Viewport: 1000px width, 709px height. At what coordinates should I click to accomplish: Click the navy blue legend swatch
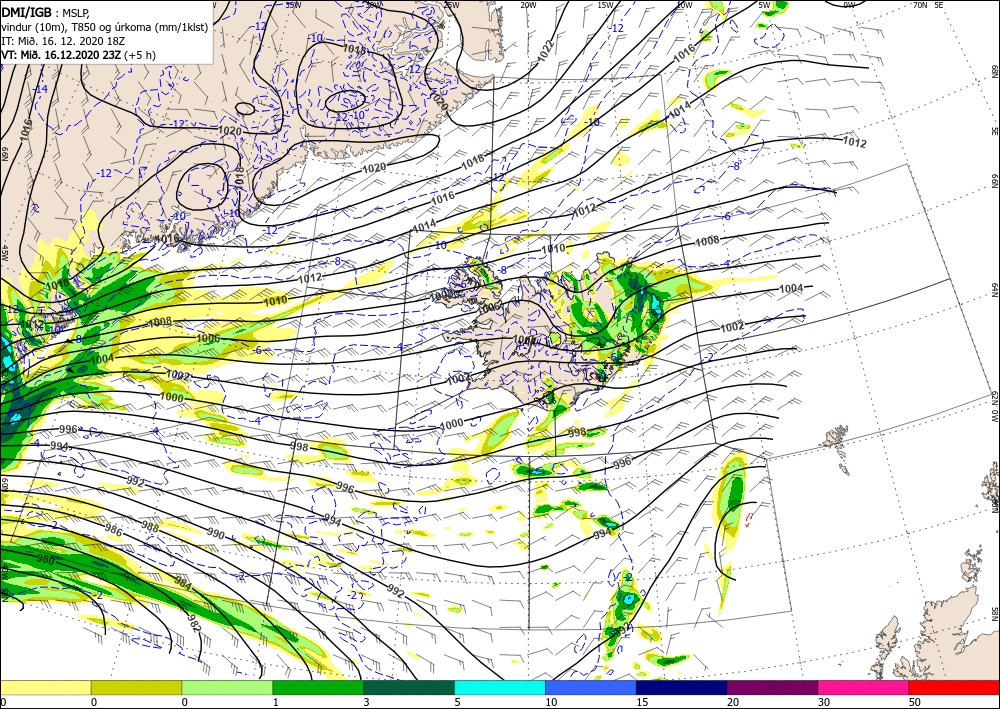tap(682, 687)
